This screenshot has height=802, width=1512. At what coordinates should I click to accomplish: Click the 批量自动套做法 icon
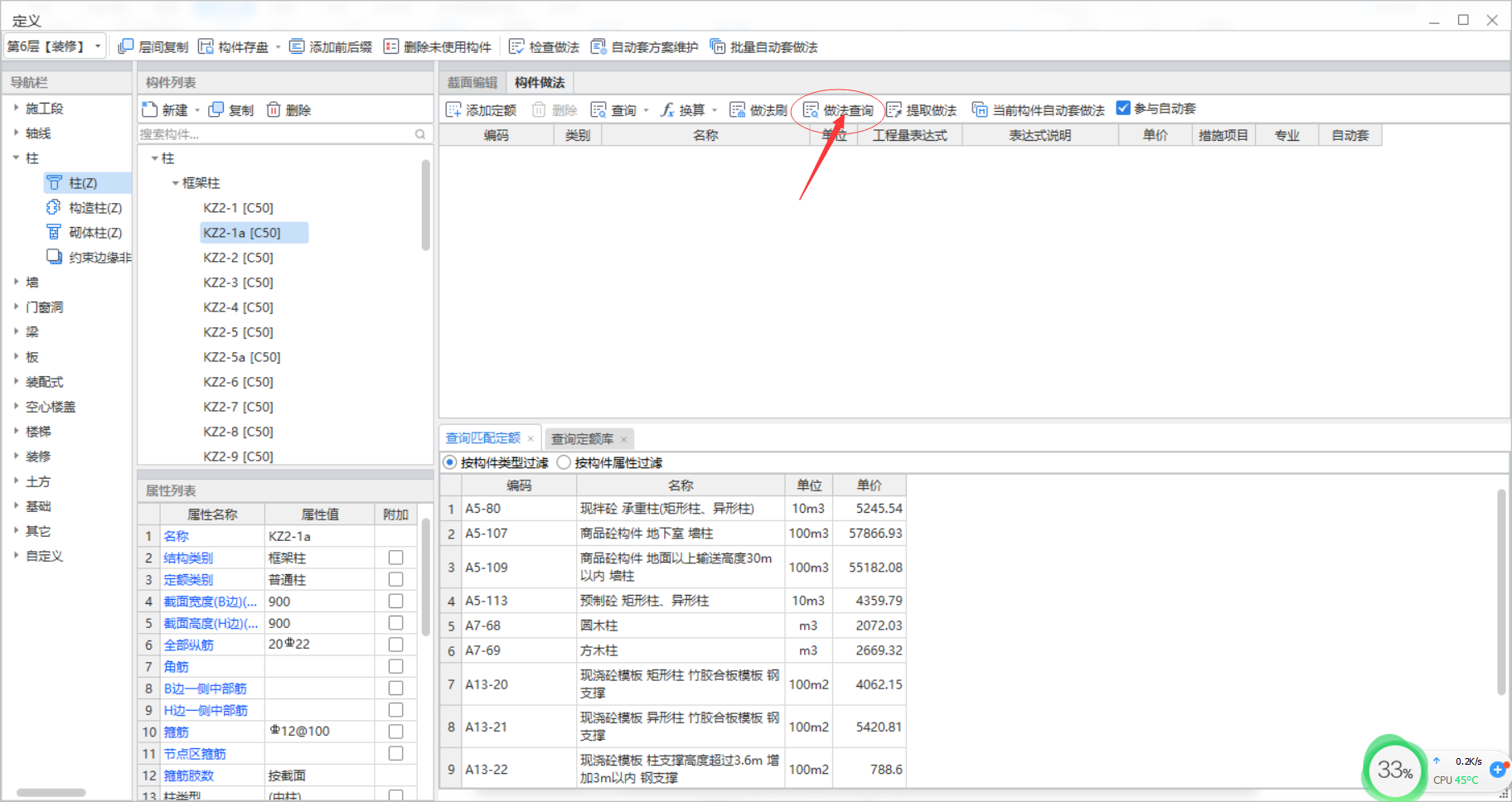click(718, 46)
